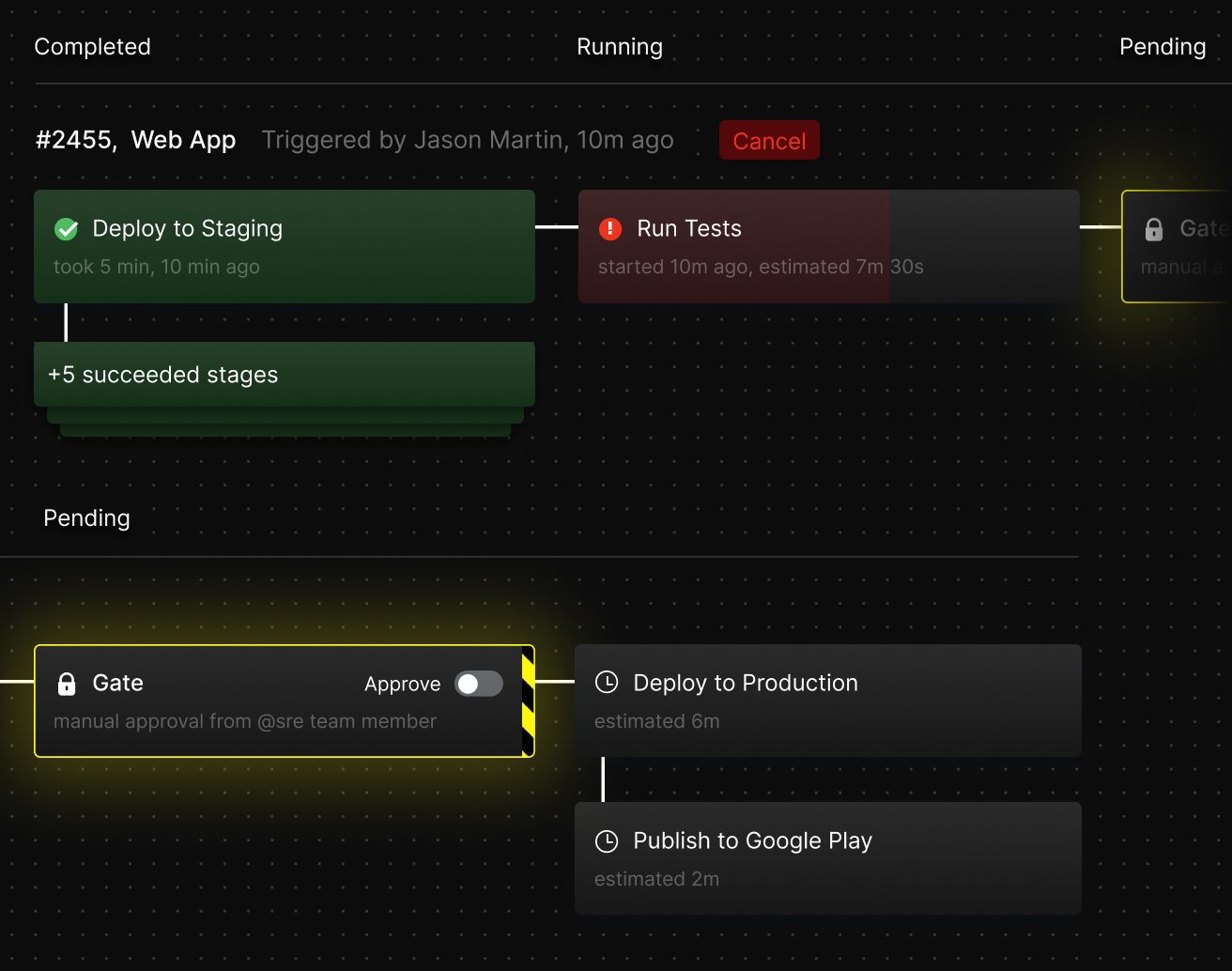Click the lock icon on the partially visible Gate stage
1232x971 pixels.
point(1154,228)
